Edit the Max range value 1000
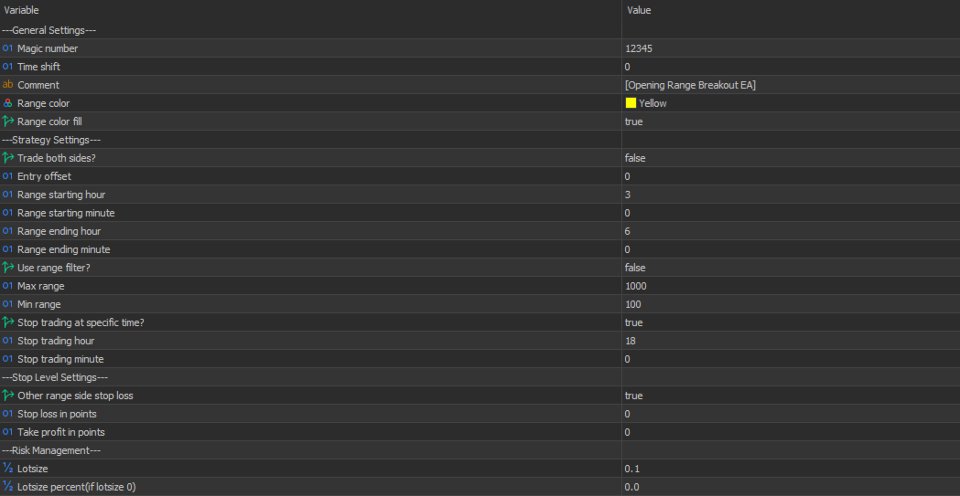Image resolution: width=960 pixels, height=496 pixels. [636, 286]
